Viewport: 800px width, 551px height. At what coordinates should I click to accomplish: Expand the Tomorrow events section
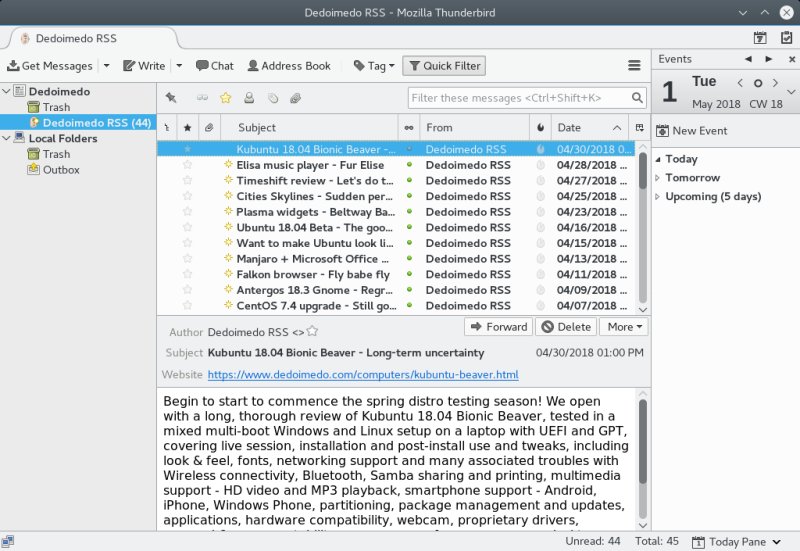(x=658, y=178)
